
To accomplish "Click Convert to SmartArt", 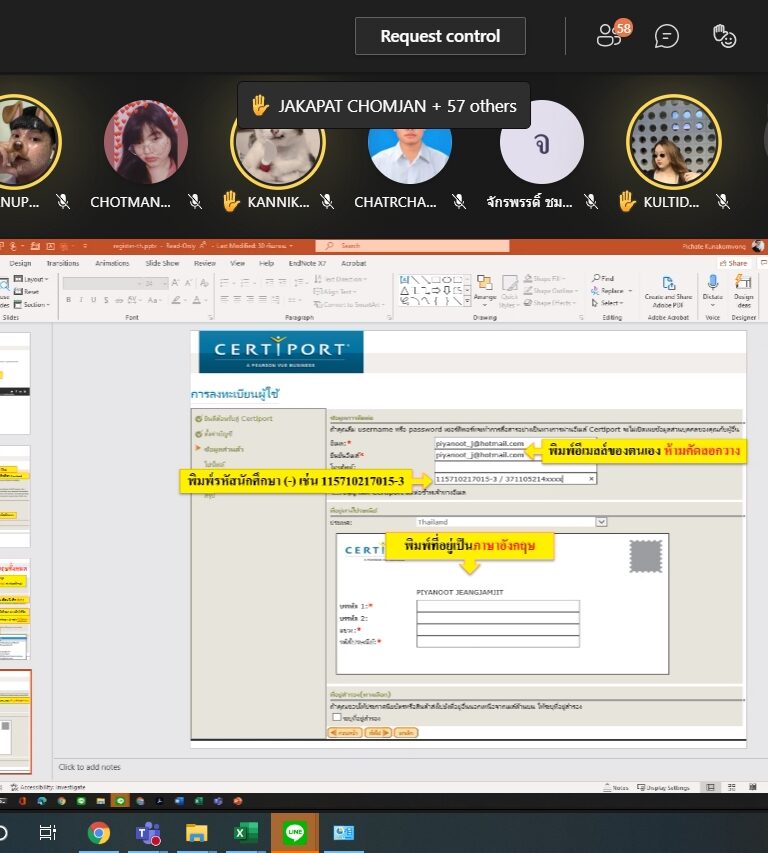I will click(349, 305).
